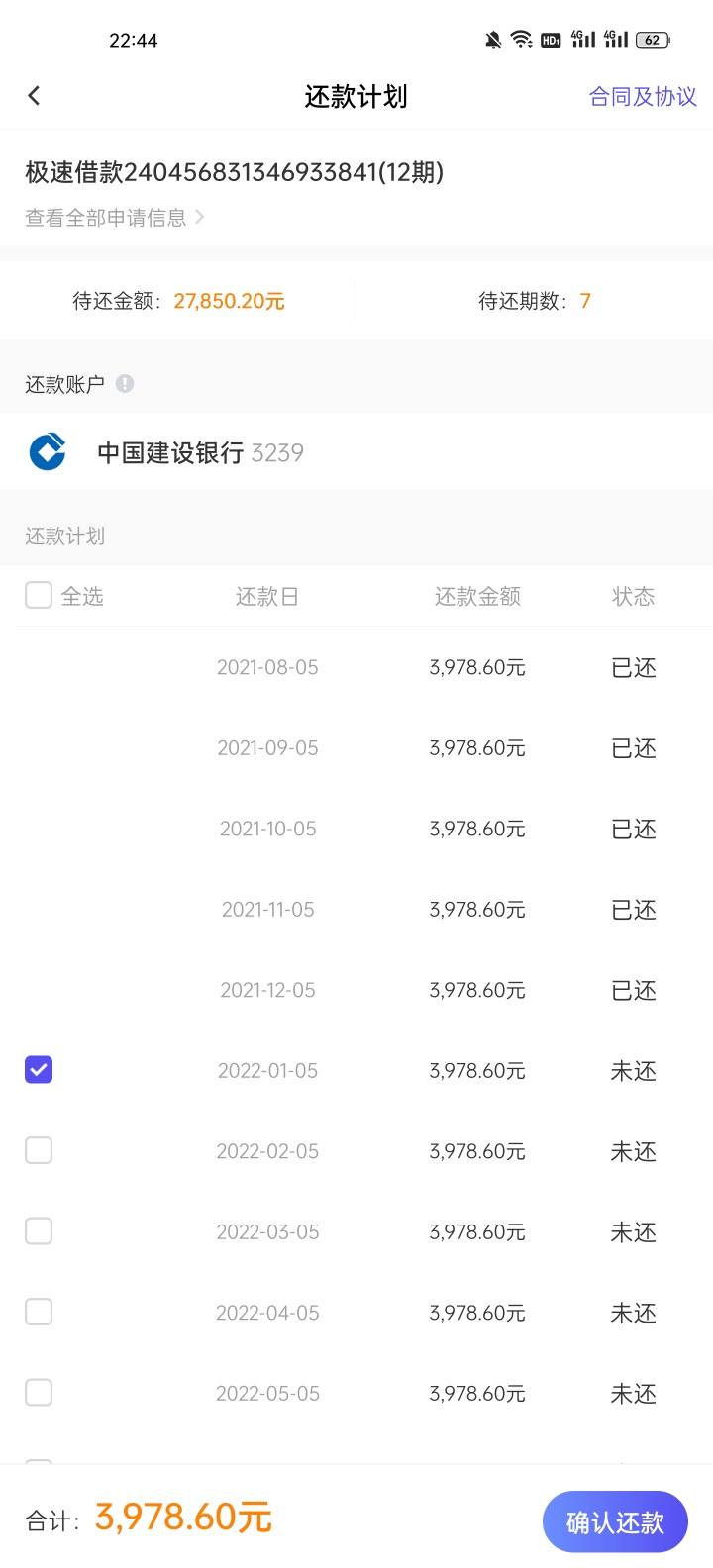Tap the 2021-09-05 repayment date
This screenshot has width=713, height=1568.
tap(267, 748)
